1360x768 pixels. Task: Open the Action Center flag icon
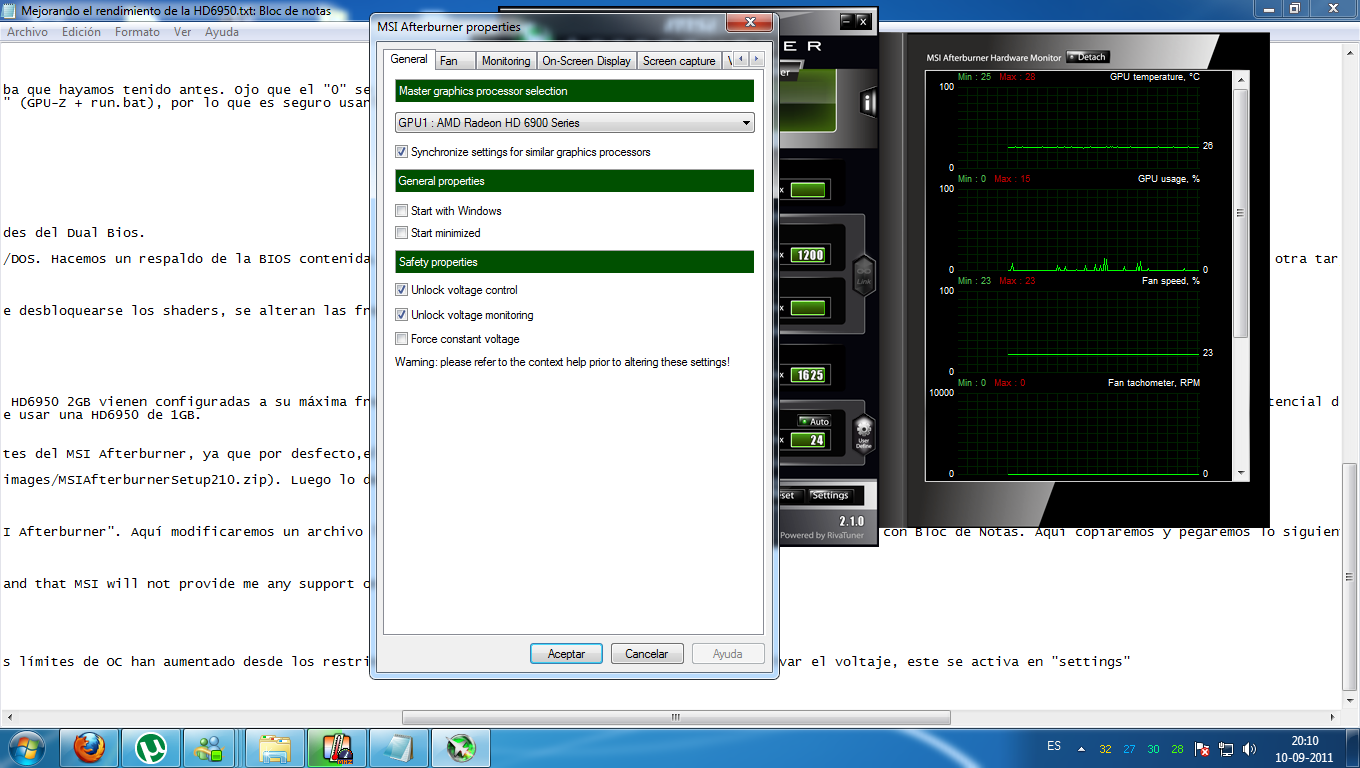(x=1203, y=748)
